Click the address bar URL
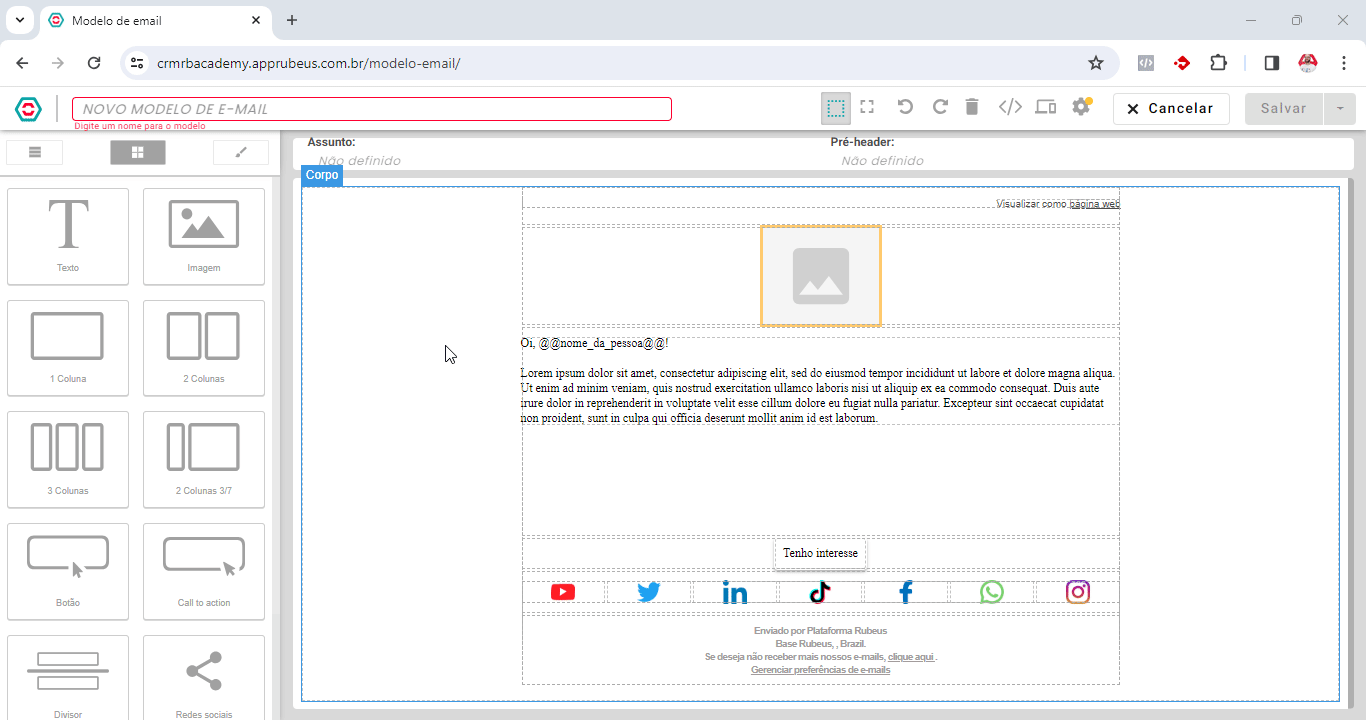1366x720 pixels. (x=308, y=63)
